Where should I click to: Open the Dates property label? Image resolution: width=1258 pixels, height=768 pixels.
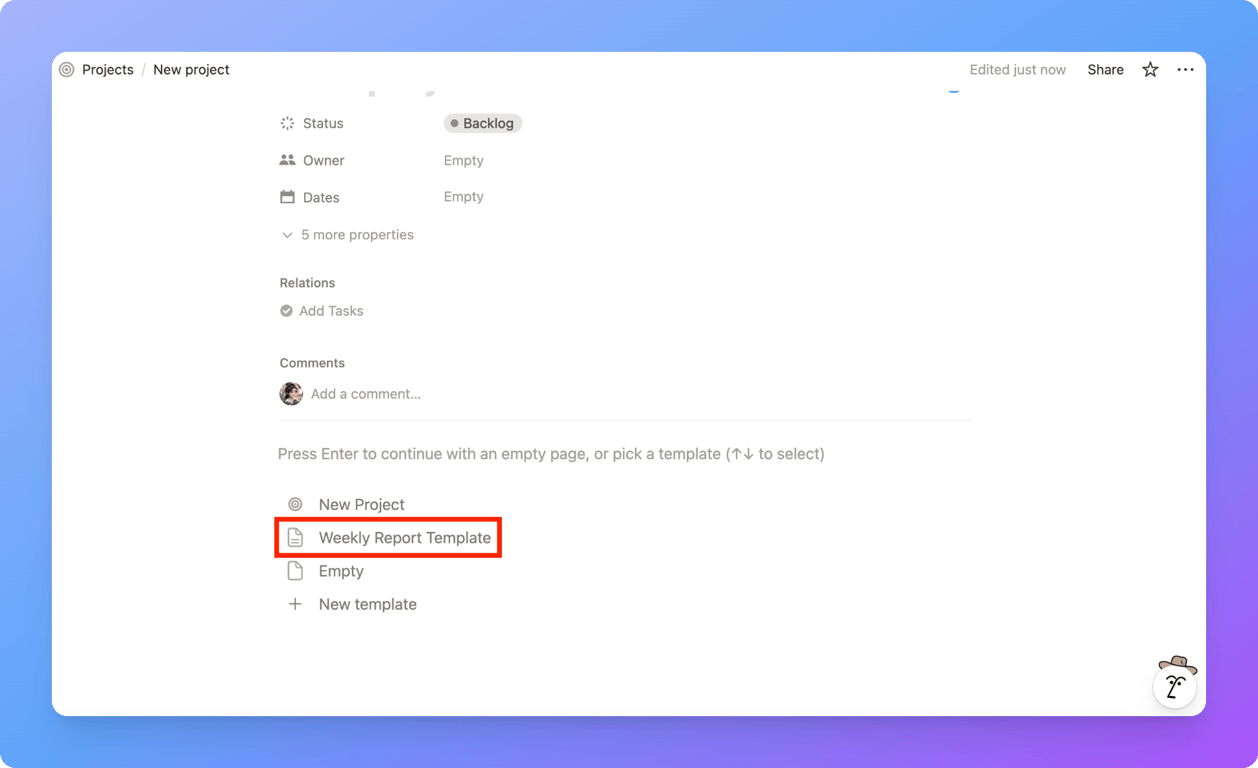click(321, 197)
